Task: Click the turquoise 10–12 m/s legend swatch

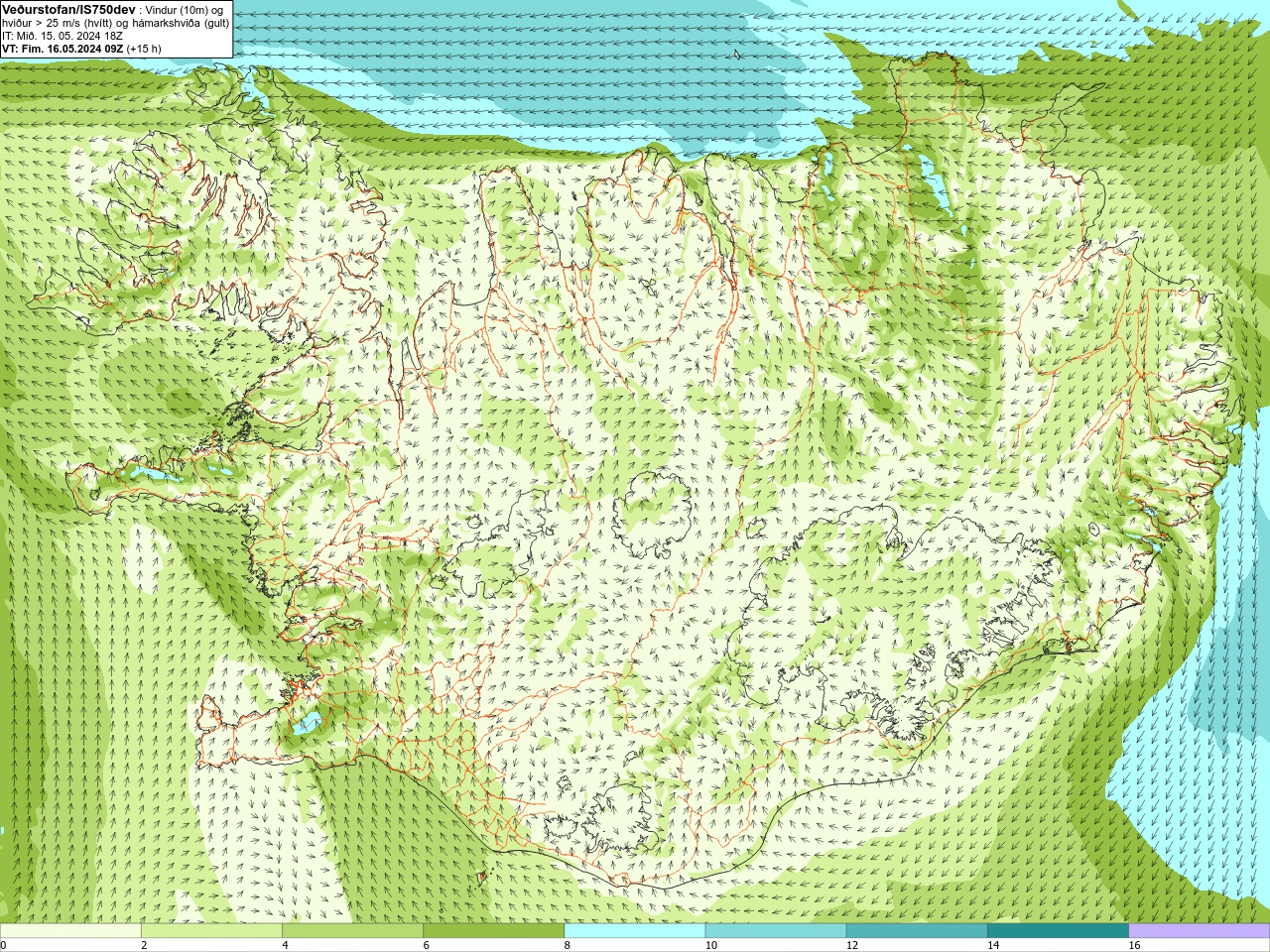Action: (x=776, y=931)
